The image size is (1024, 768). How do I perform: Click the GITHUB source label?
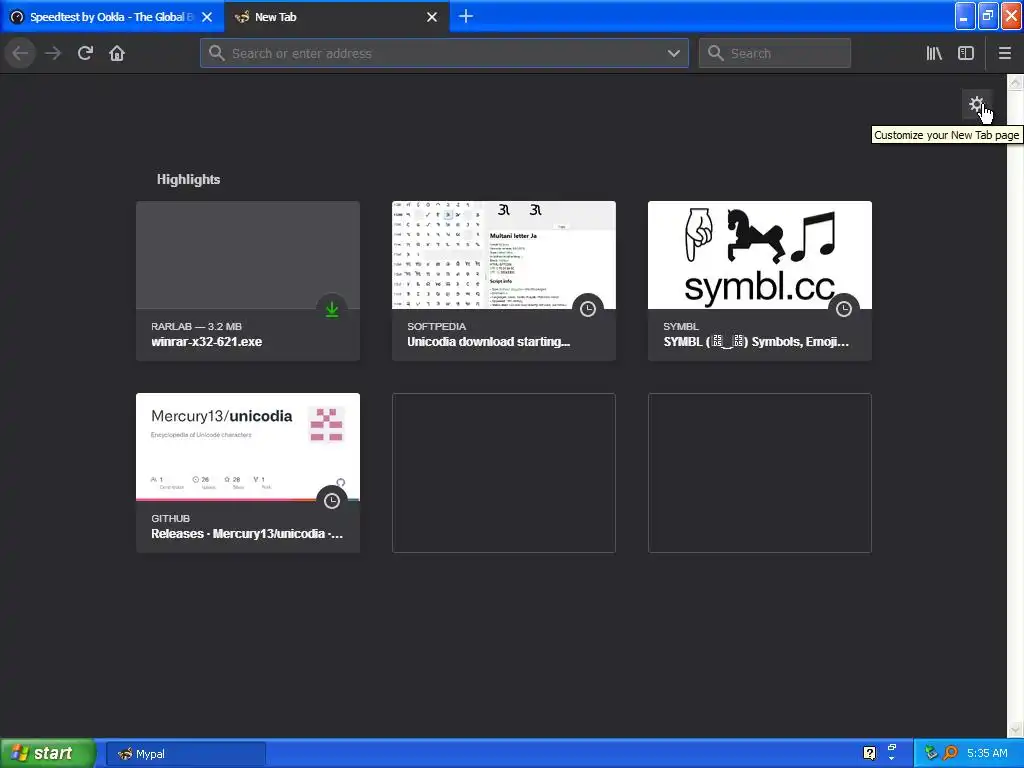tap(170, 519)
